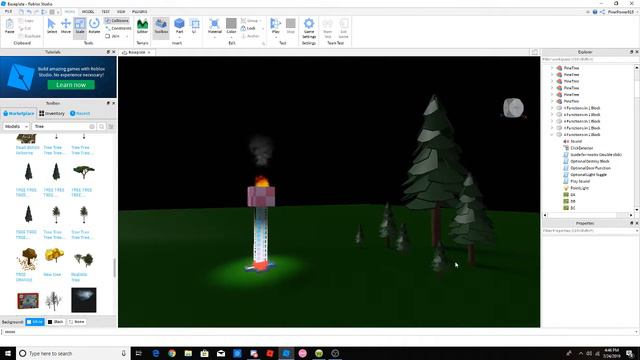Set toolbox background to None
Image resolution: width=640 pixels, height=360 pixels.
pos(77,322)
